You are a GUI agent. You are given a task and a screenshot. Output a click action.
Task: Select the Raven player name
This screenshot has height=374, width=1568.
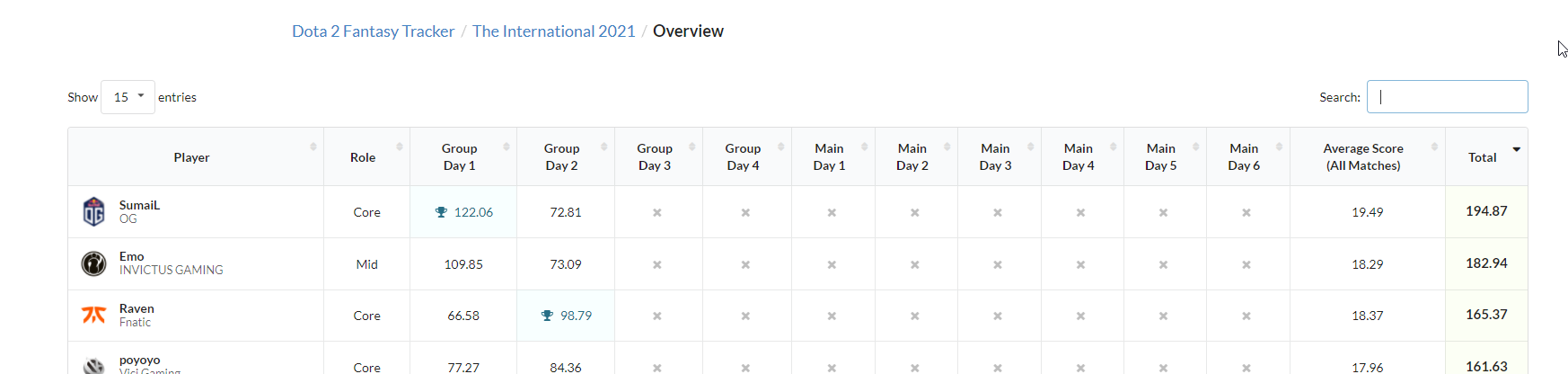[x=137, y=308]
